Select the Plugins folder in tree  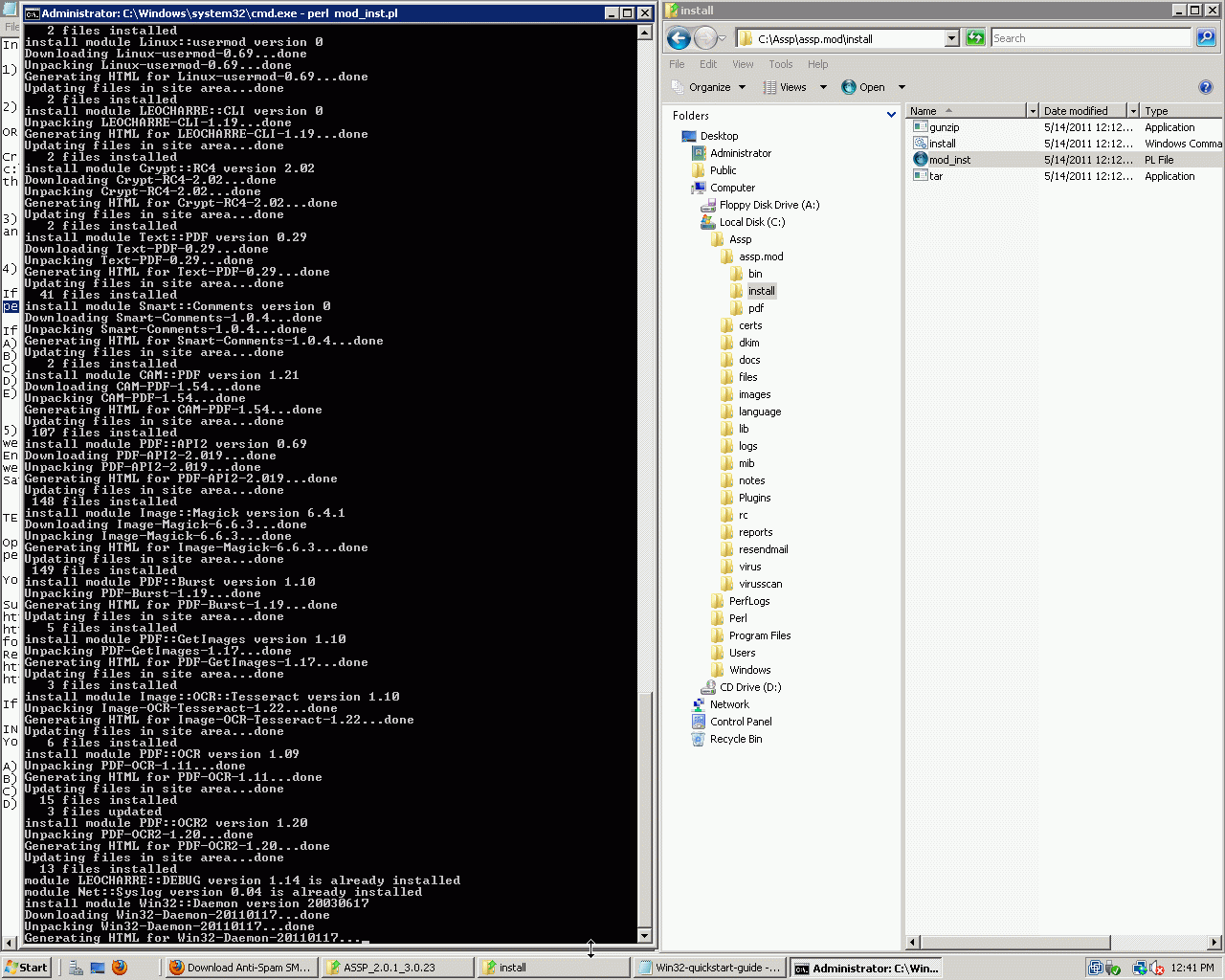click(746, 498)
